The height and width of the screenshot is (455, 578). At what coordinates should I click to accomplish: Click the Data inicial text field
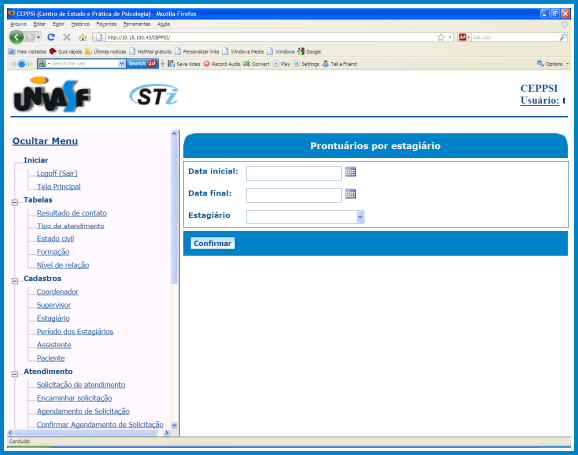[294, 173]
